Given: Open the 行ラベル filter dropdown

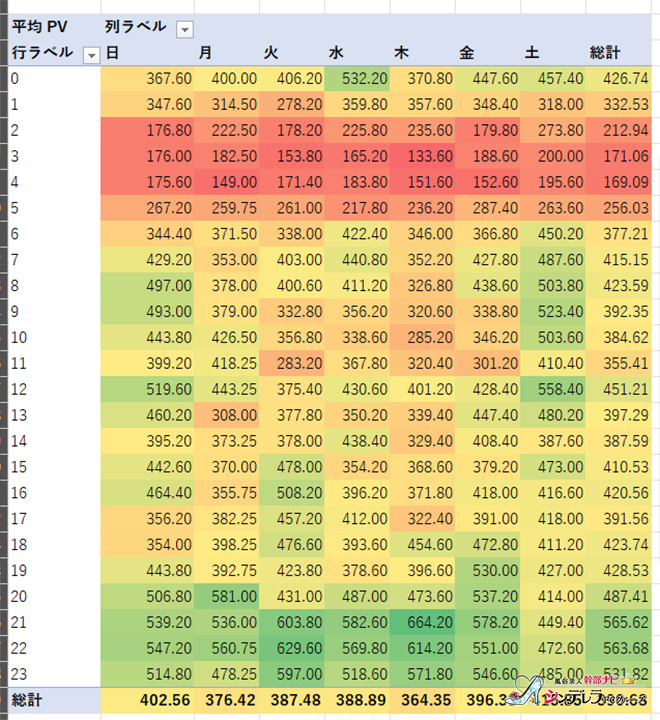Looking at the screenshot, I should [x=91, y=54].
